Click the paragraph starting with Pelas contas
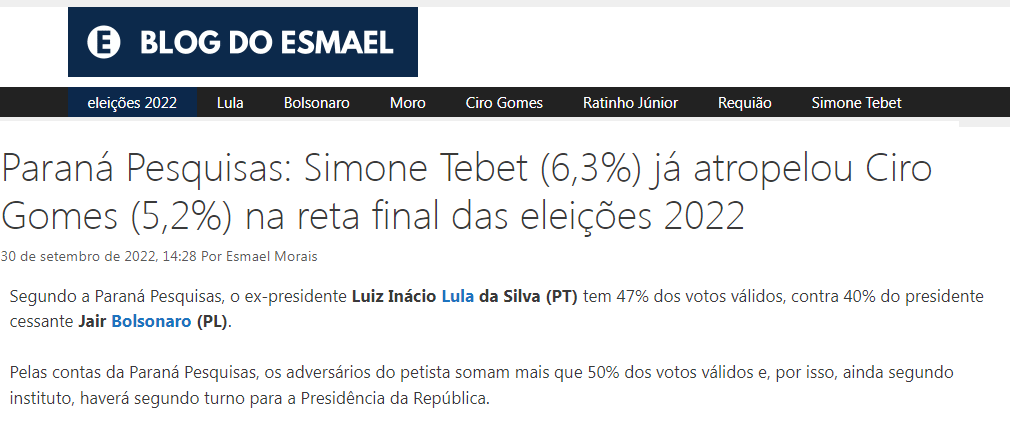The height and width of the screenshot is (438, 1010). tap(480, 385)
